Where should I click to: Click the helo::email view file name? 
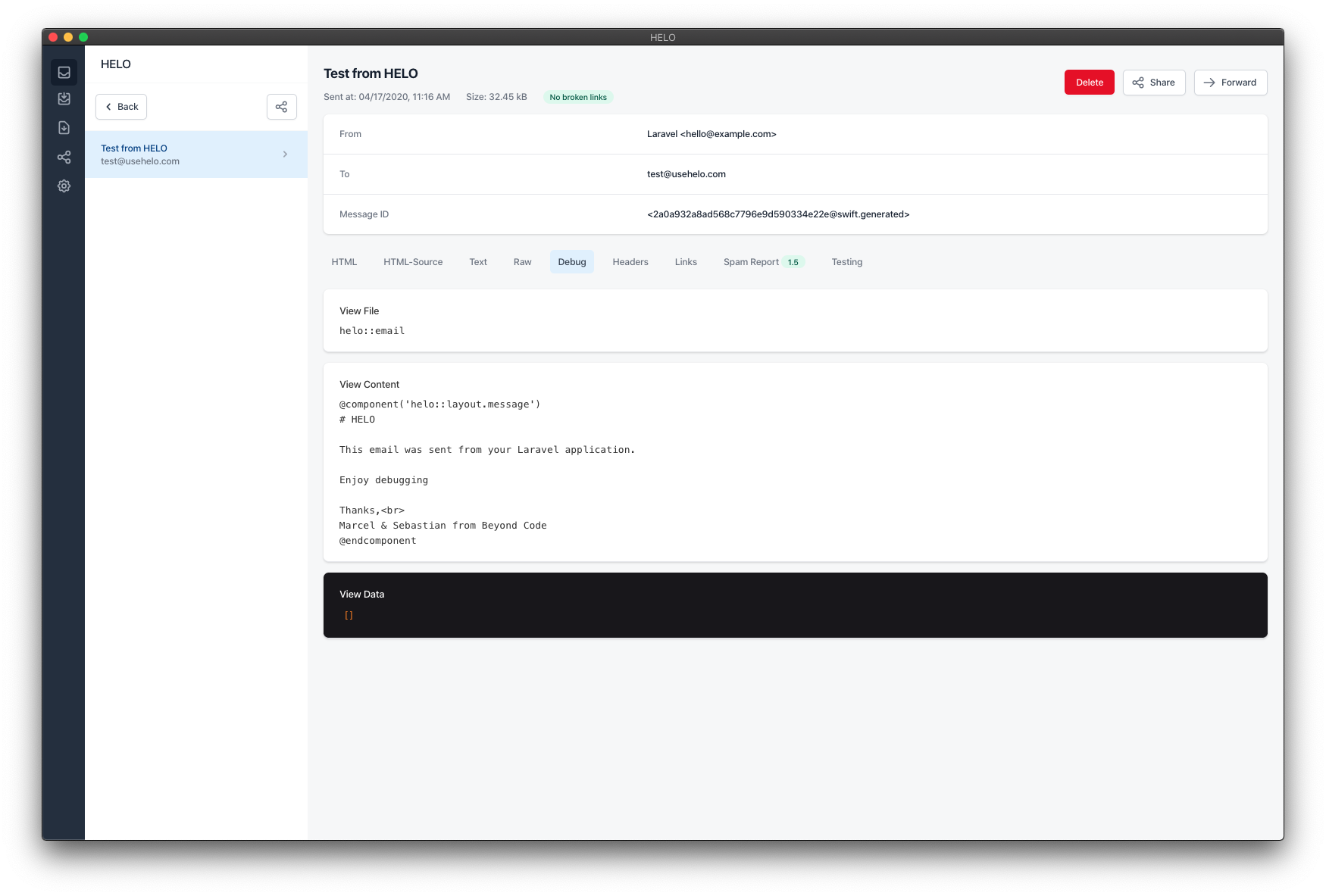pyautogui.click(x=372, y=331)
